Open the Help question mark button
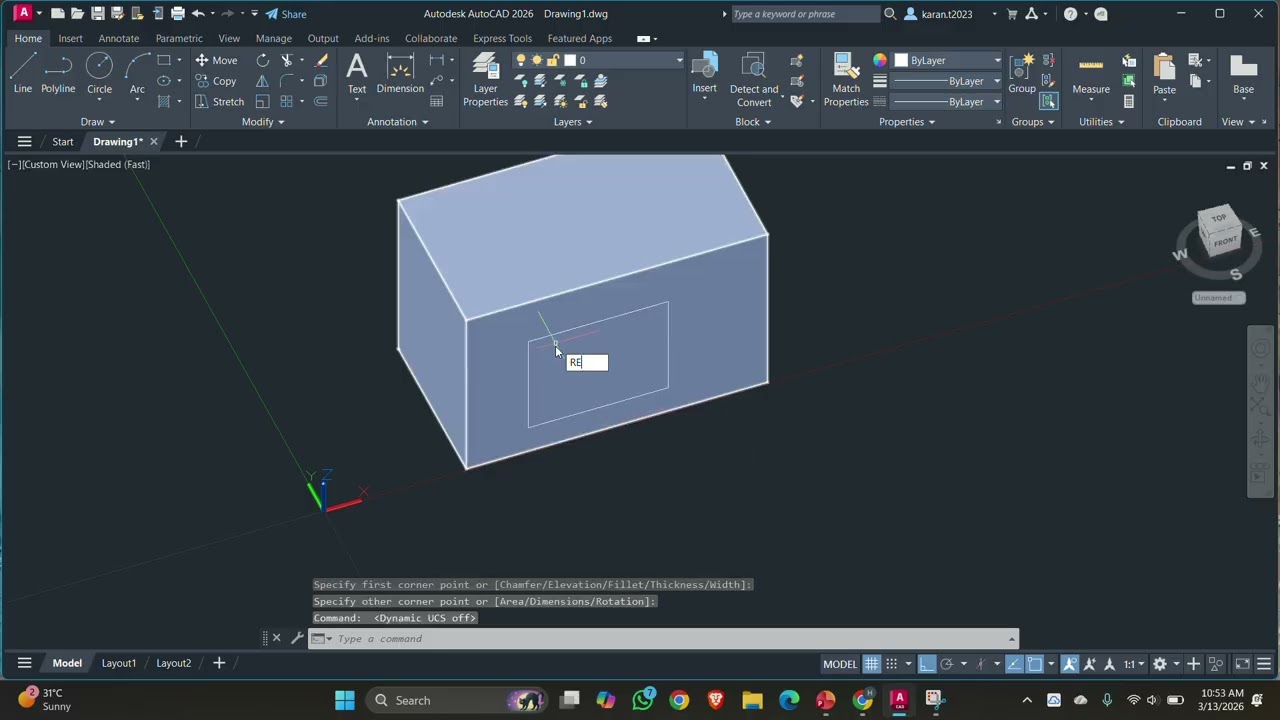This screenshot has height=720, width=1280. point(1070,14)
